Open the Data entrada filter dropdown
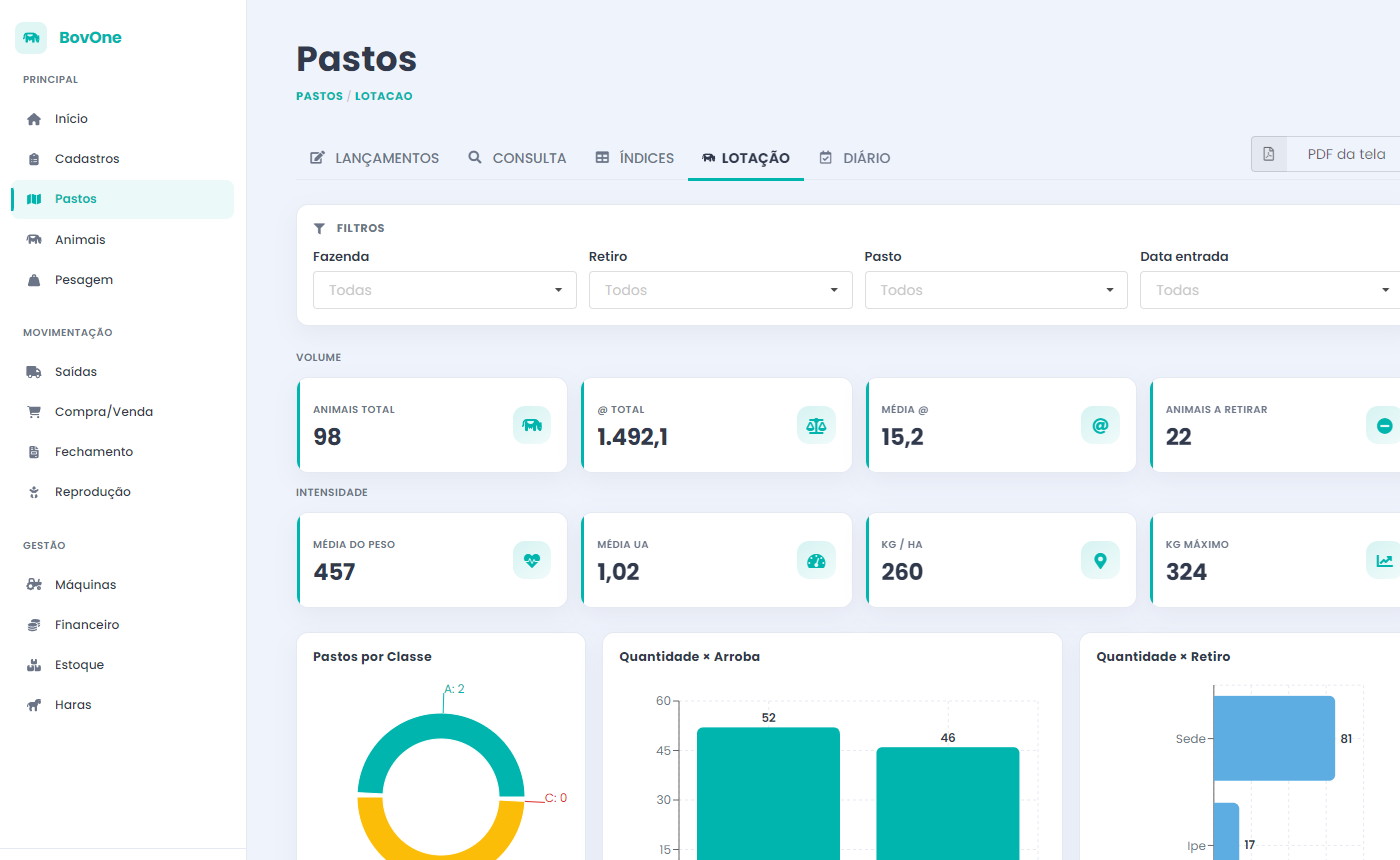 (x=1272, y=290)
